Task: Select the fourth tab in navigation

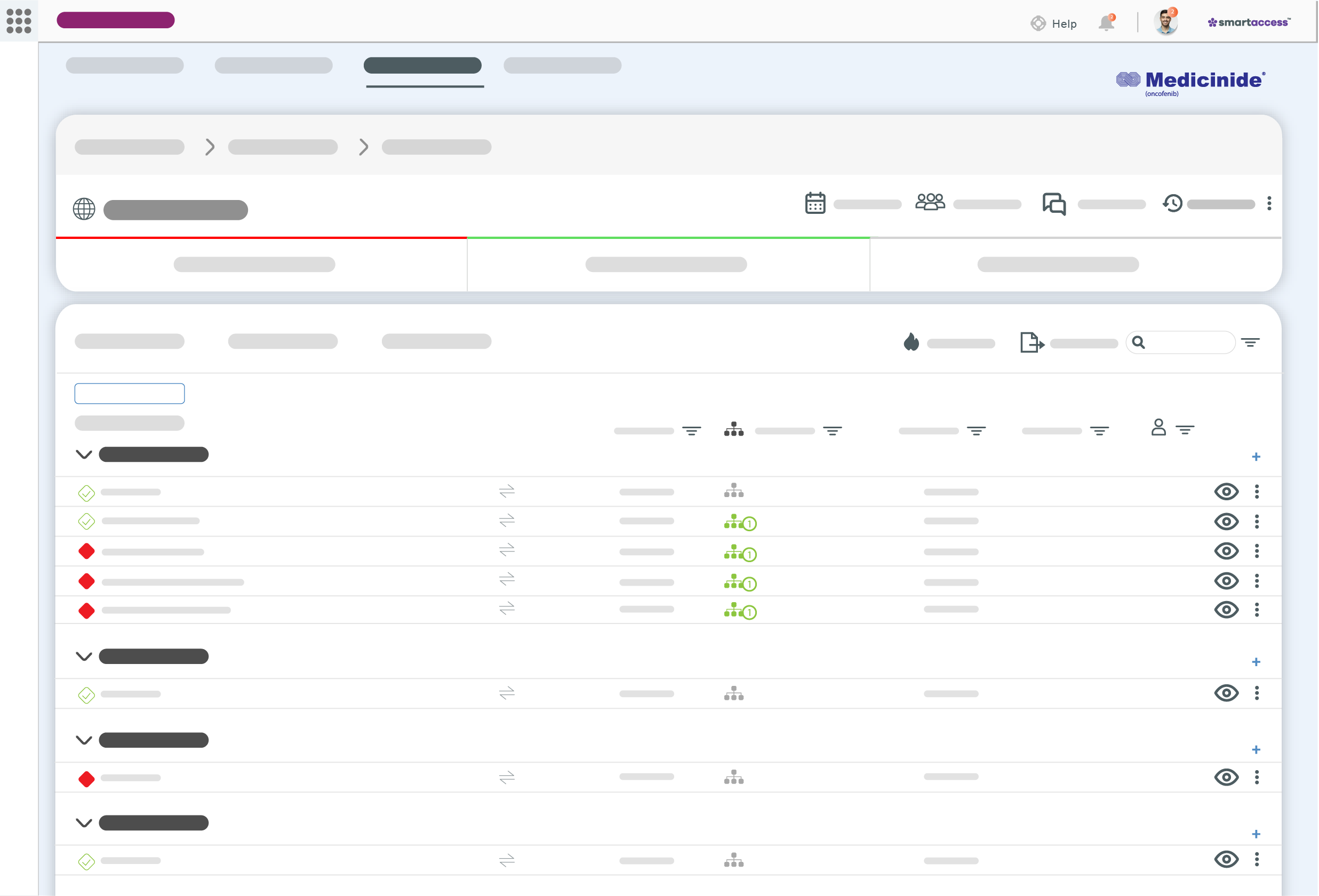Action: (563, 64)
